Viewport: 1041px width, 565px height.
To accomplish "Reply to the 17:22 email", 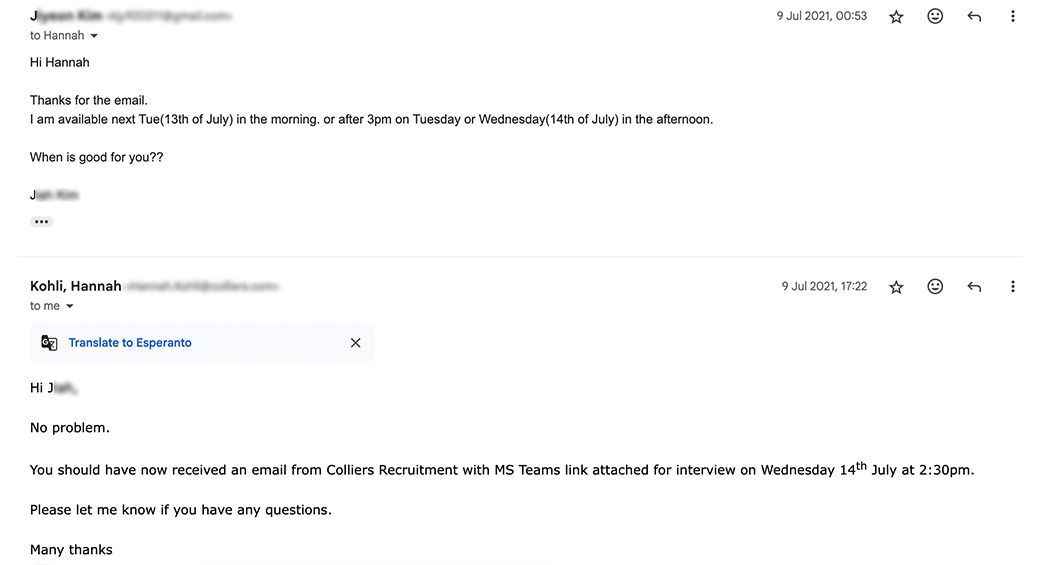I will coord(974,287).
